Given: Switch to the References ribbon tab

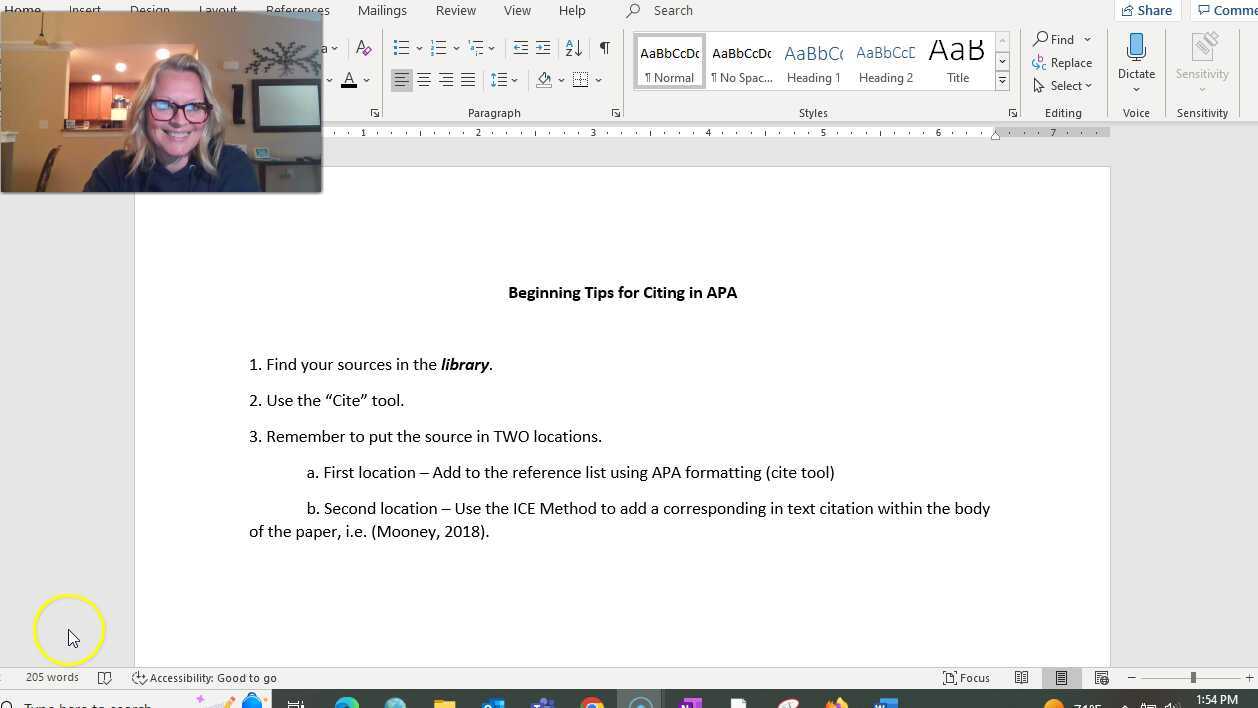Looking at the screenshot, I should click(x=296, y=10).
